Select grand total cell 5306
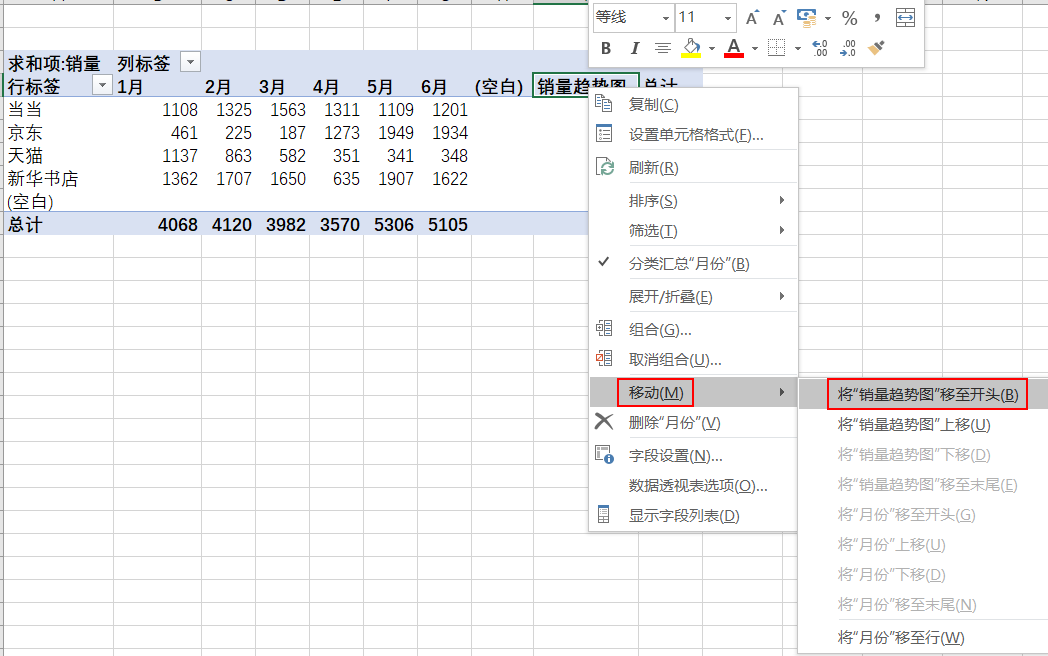This screenshot has height=656, width=1048. click(390, 224)
